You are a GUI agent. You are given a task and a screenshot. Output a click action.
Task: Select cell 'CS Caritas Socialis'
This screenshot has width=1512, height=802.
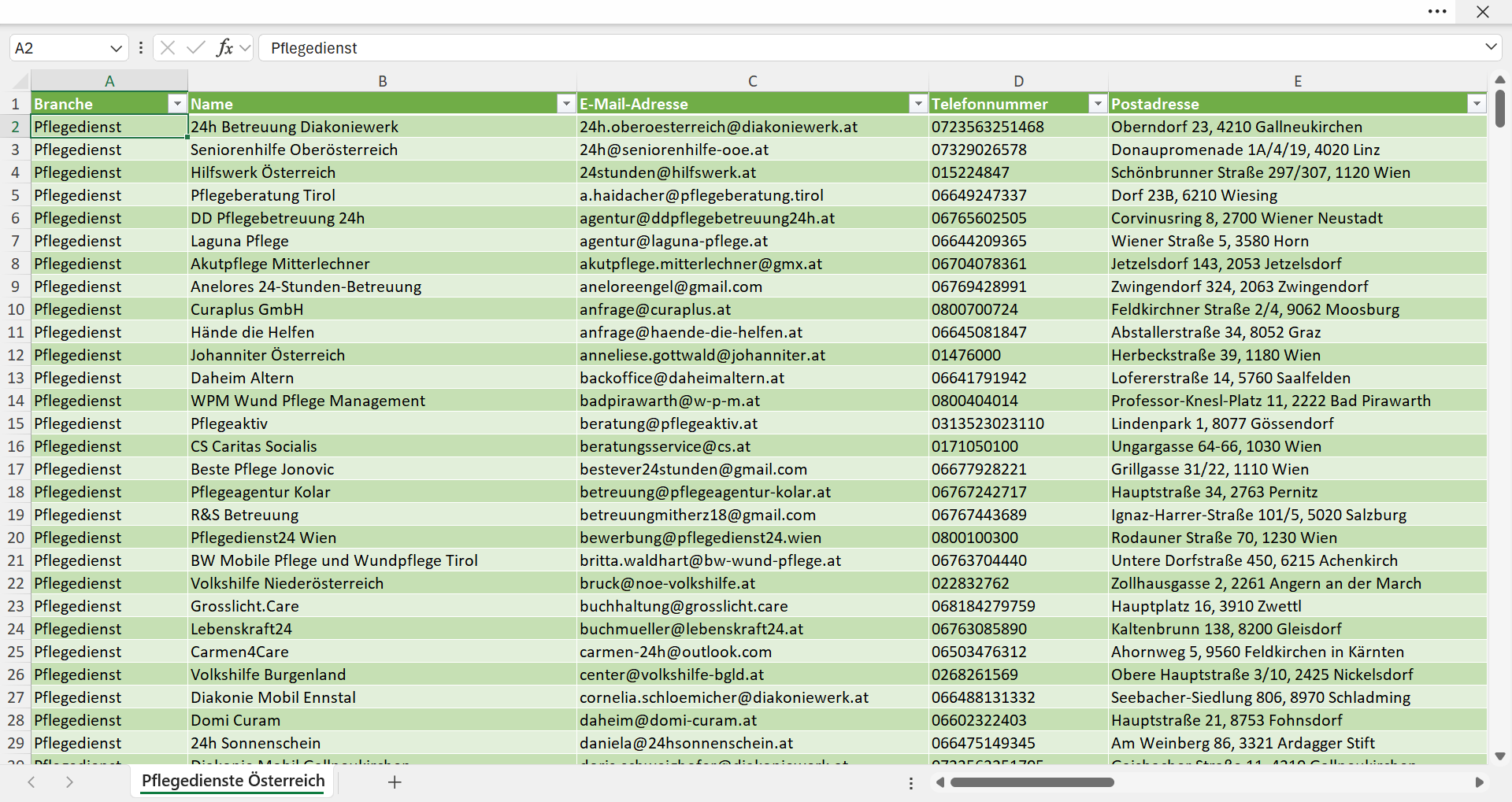pos(383,446)
